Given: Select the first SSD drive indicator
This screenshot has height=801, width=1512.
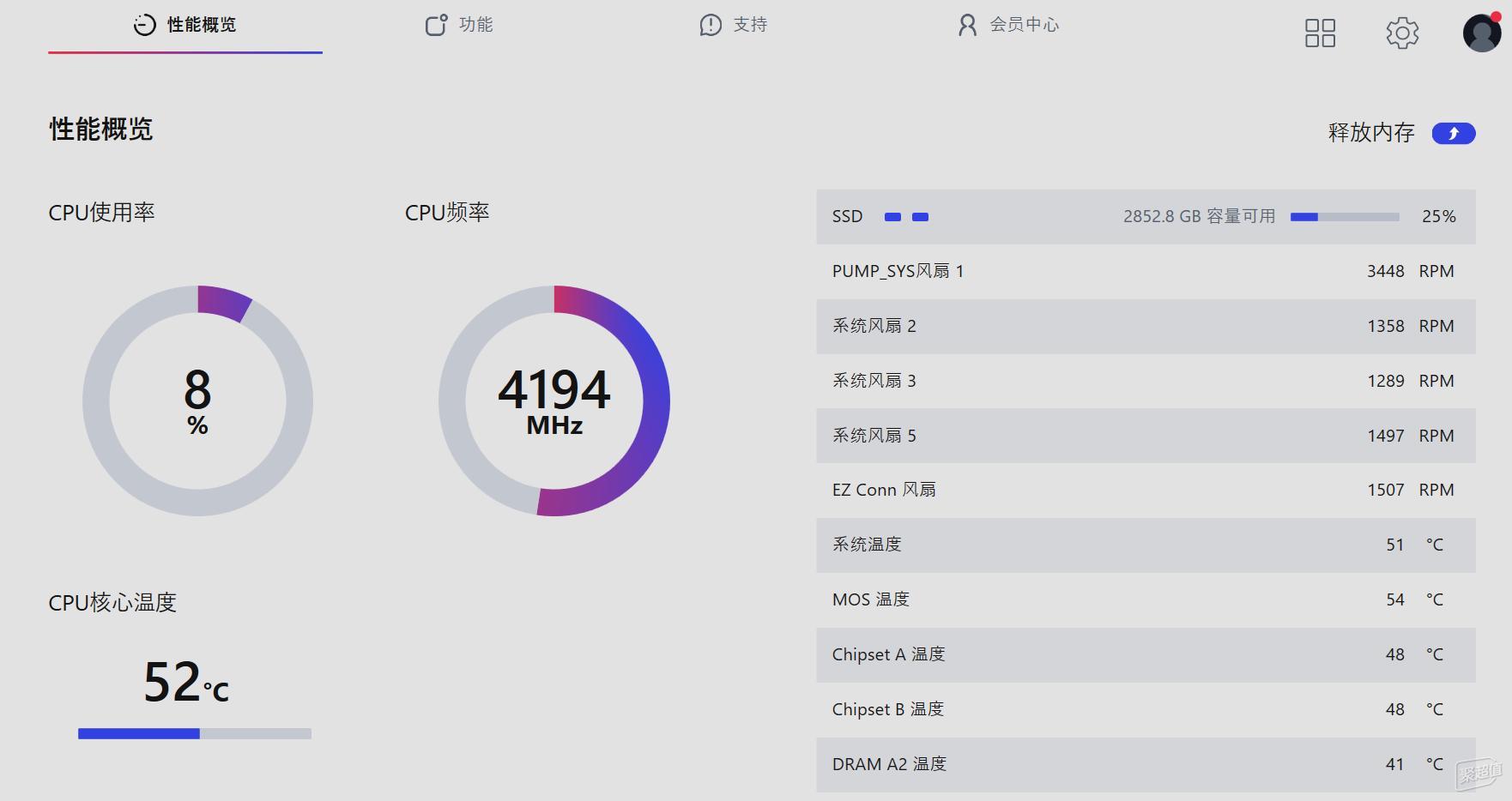Looking at the screenshot, I should click(892, 217).
